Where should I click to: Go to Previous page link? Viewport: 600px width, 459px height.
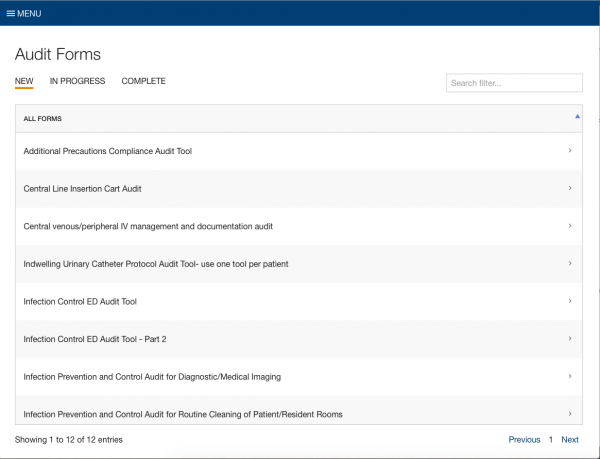524,439
